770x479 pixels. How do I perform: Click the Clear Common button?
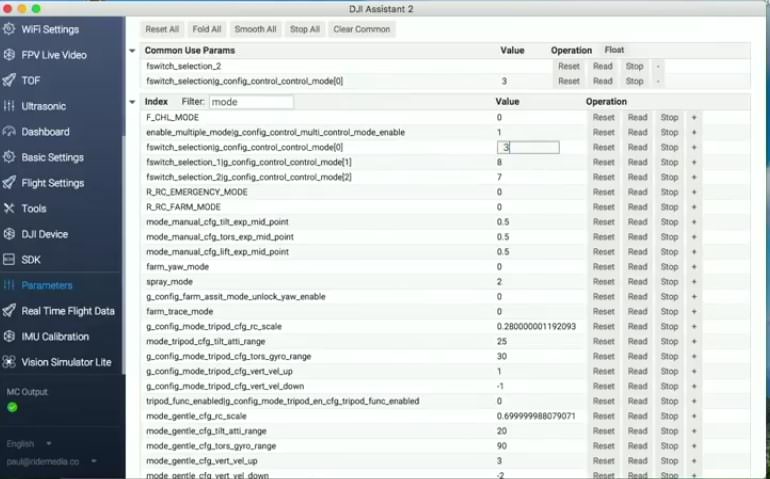tap(361, 29)
